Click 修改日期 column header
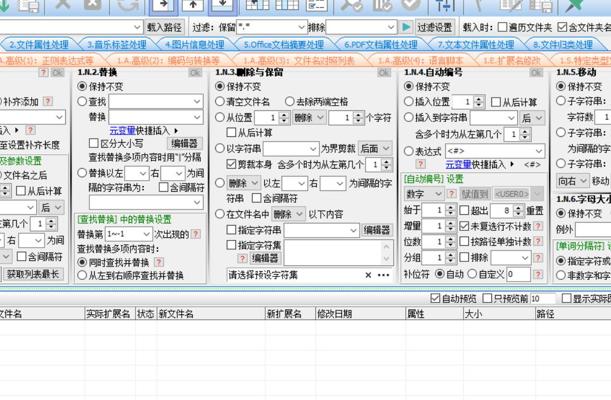This screenshot has height=400, width=611. 360,314
